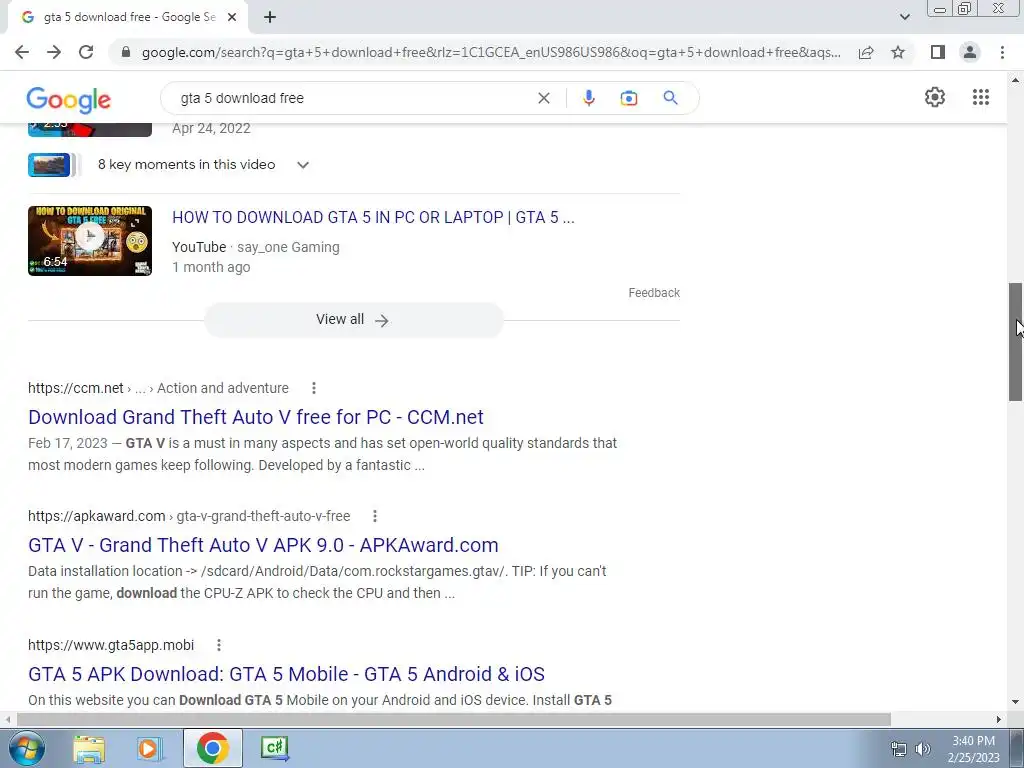Open the Windows Start menu

[26, 748]
